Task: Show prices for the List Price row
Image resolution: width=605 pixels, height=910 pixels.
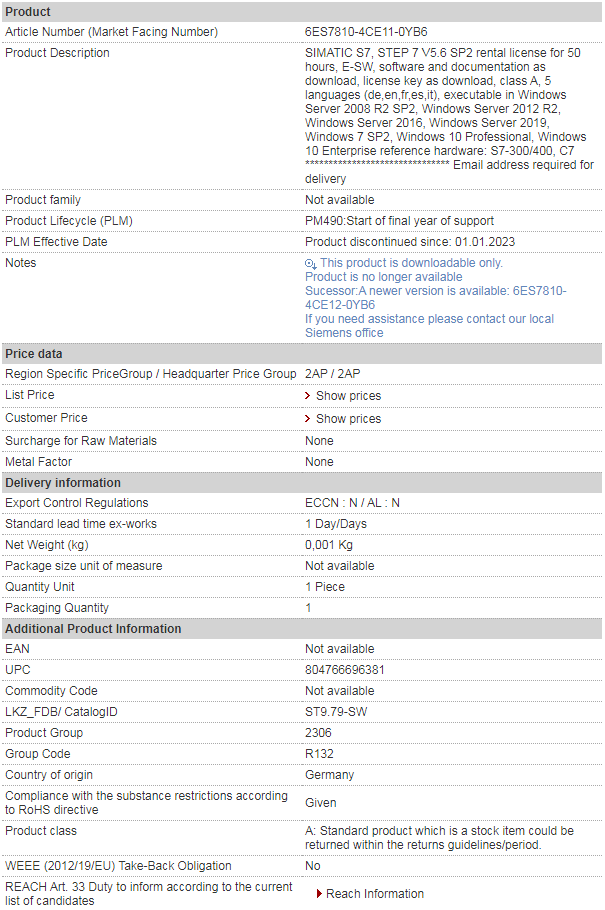Action: (348, 396)
